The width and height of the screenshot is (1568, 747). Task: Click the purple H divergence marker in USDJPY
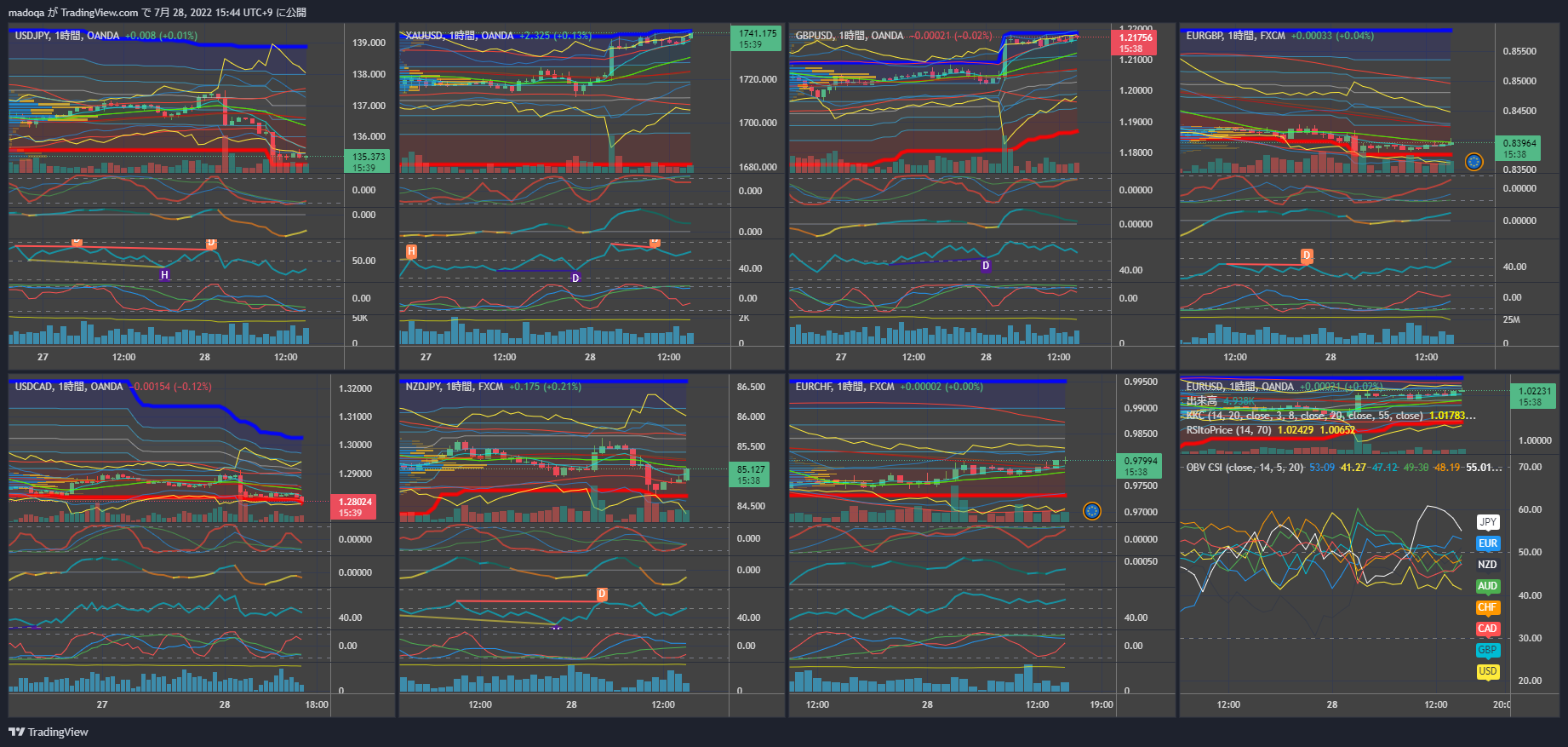164,275
